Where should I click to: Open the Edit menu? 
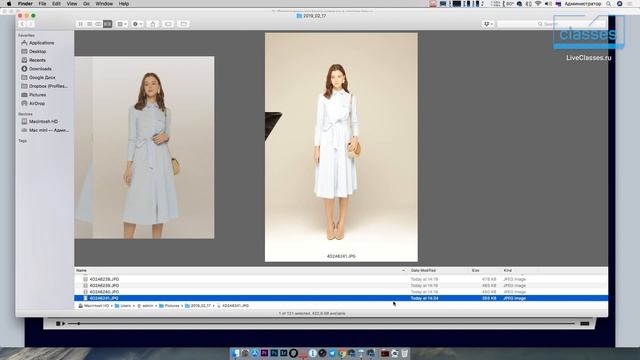click(56, 4)
